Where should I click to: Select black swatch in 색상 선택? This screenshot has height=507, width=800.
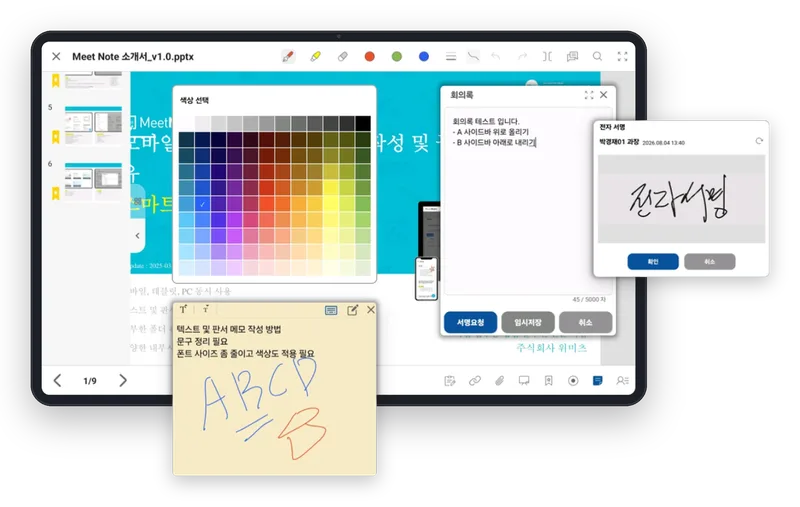(363, 123)
